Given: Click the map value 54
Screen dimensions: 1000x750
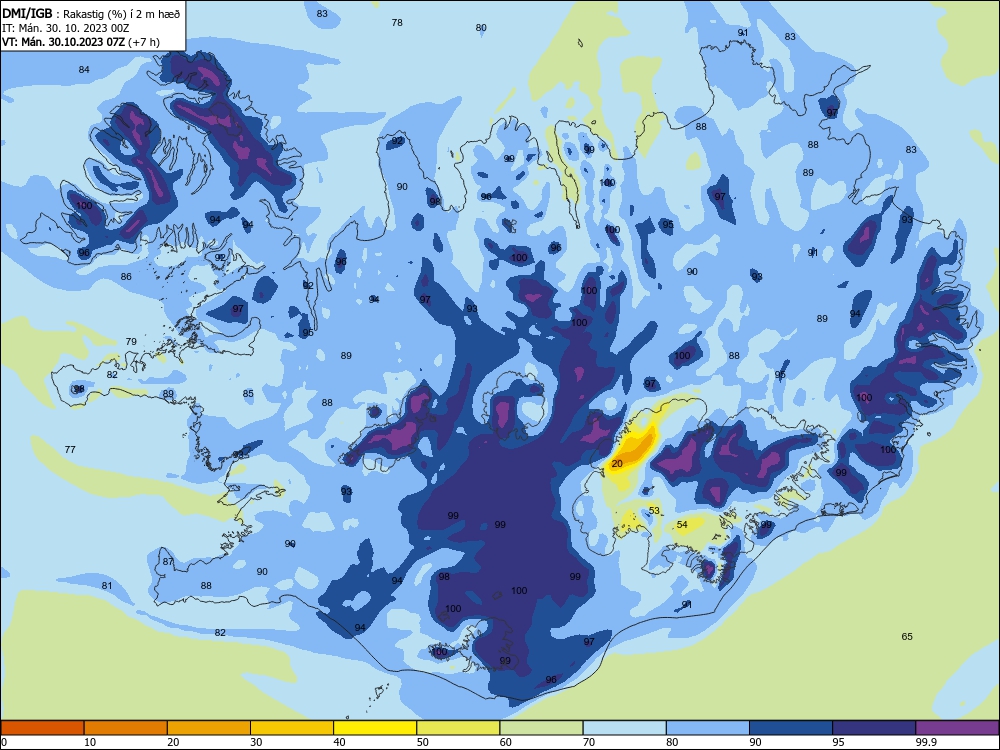Looking at the screenshot, I should [682, 524].
